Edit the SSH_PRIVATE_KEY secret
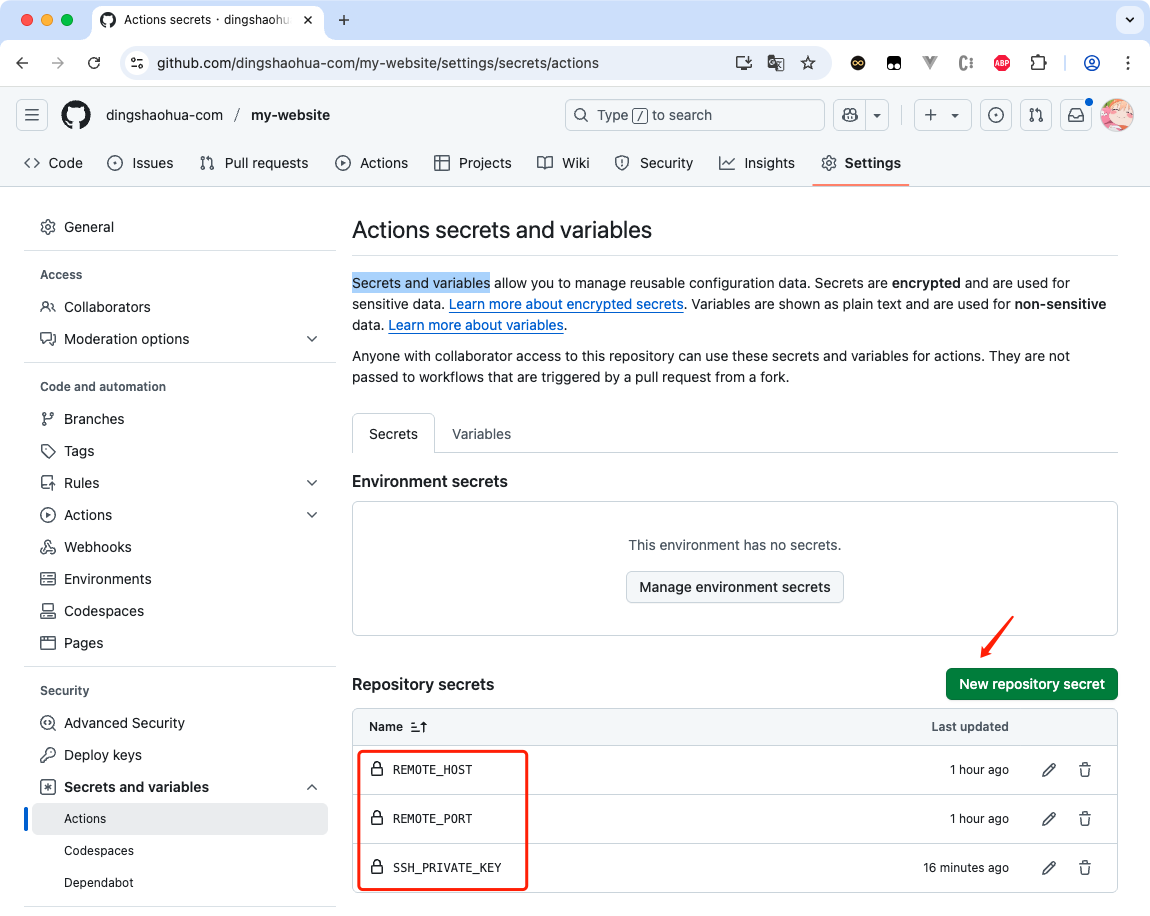The width and height of the screenshot is (1150, 916). [1049, 868]
